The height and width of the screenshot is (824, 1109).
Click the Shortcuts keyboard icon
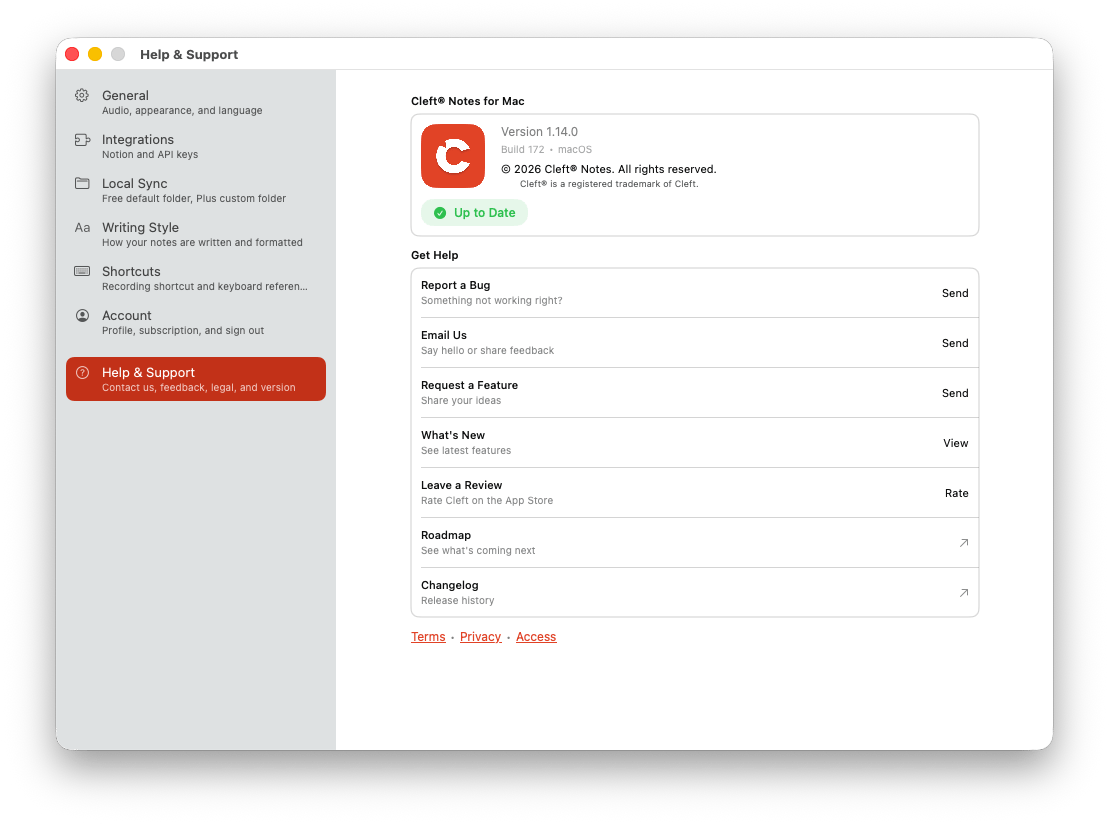click(82, 271)
